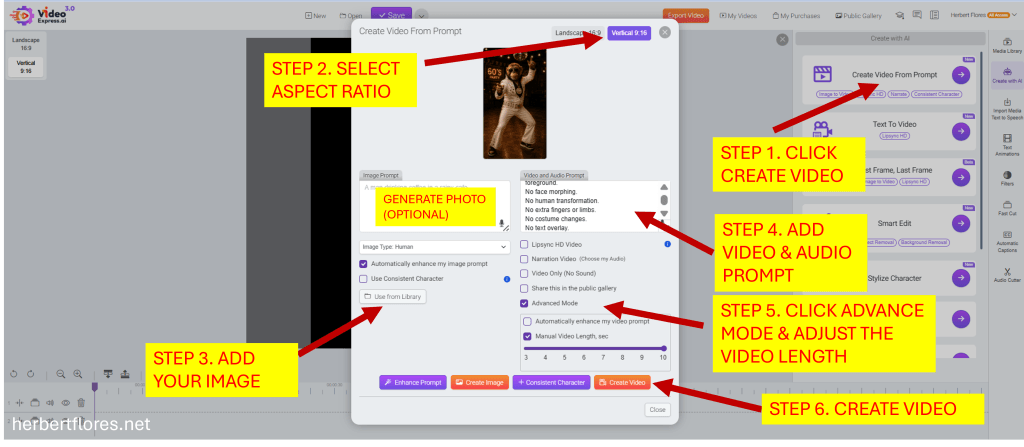Check Video Only (No Sound)
Image resolution: width=1024 pixels, height=447 pixels.
click(x=524, y=273)
